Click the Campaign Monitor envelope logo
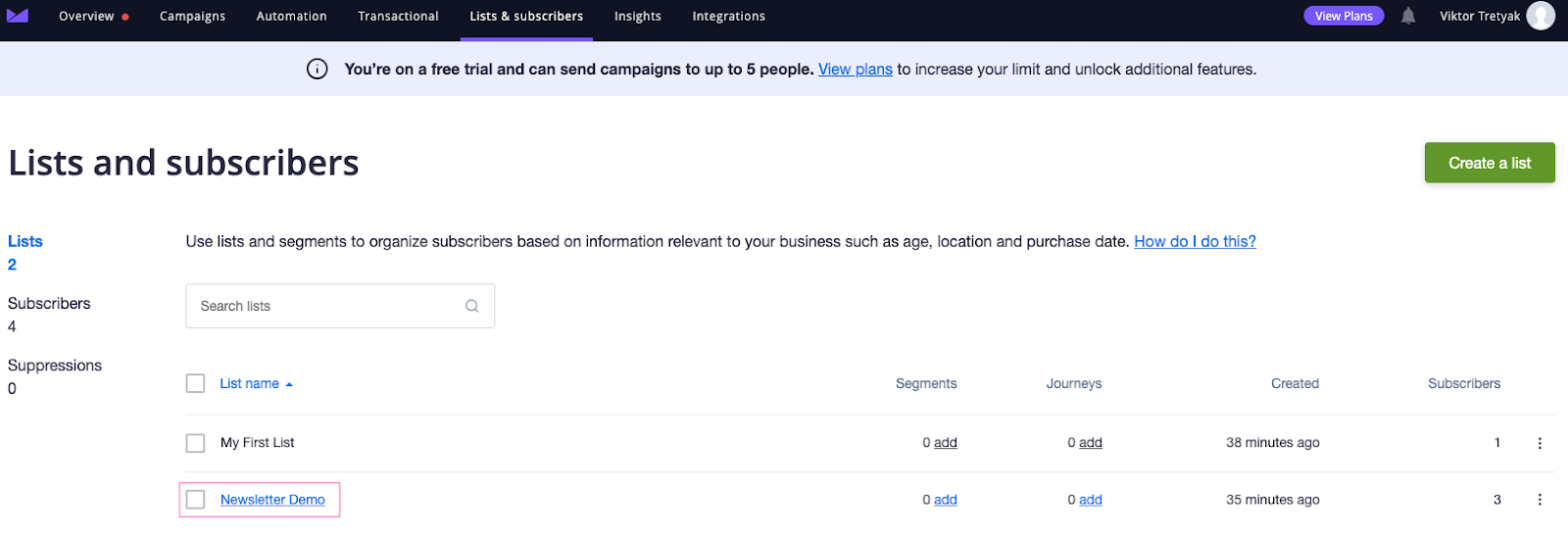1568x544 pixels. [18, 16]
